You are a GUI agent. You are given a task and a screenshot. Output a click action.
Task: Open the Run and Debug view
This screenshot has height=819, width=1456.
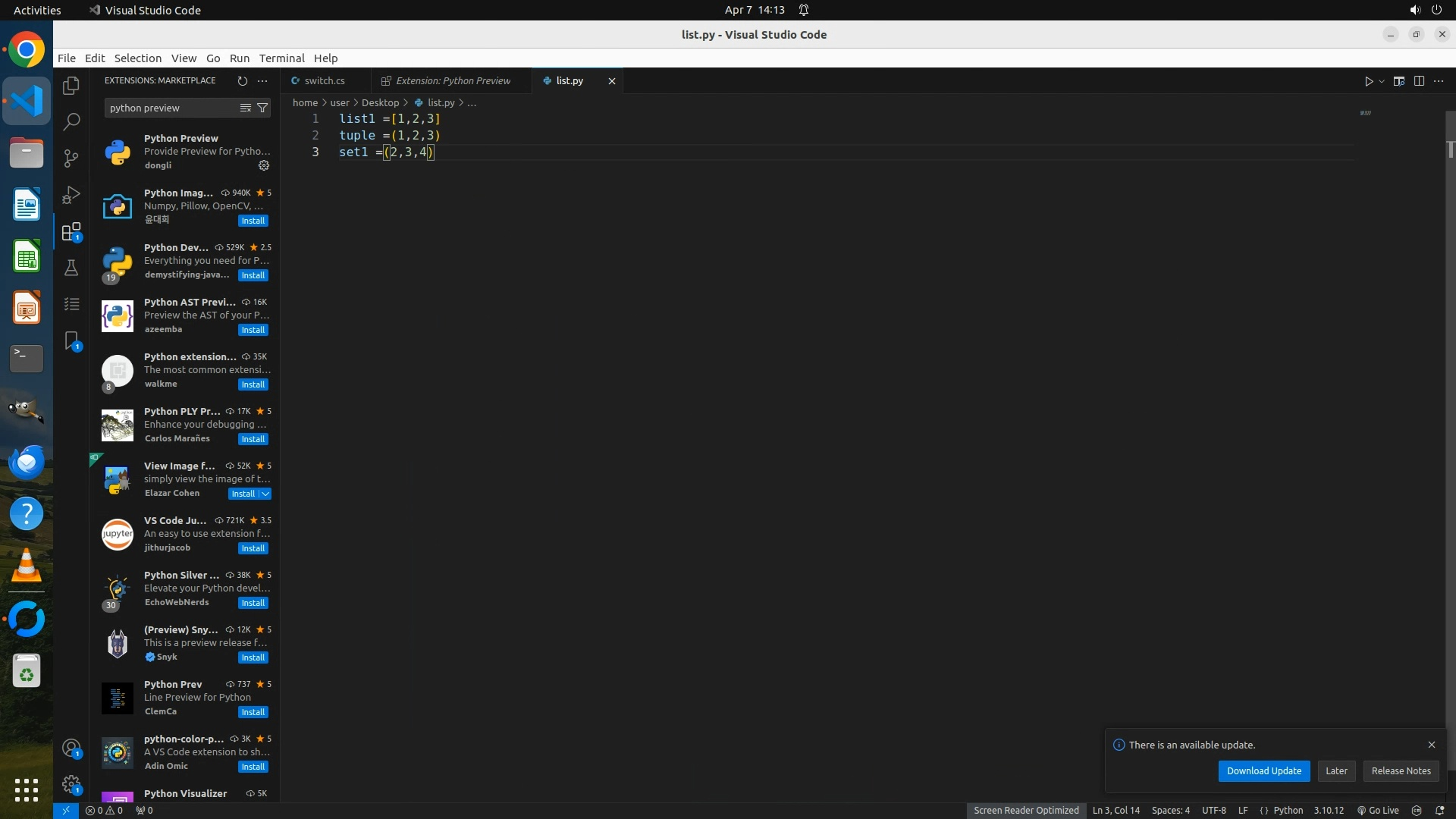71,195
